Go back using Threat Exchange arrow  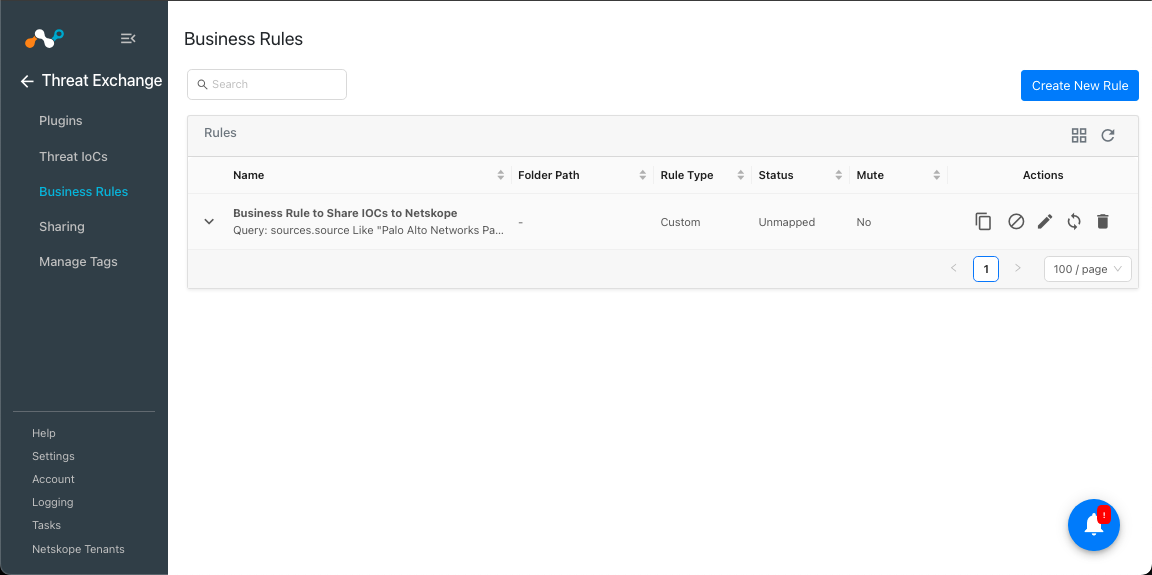pos(27,82)
